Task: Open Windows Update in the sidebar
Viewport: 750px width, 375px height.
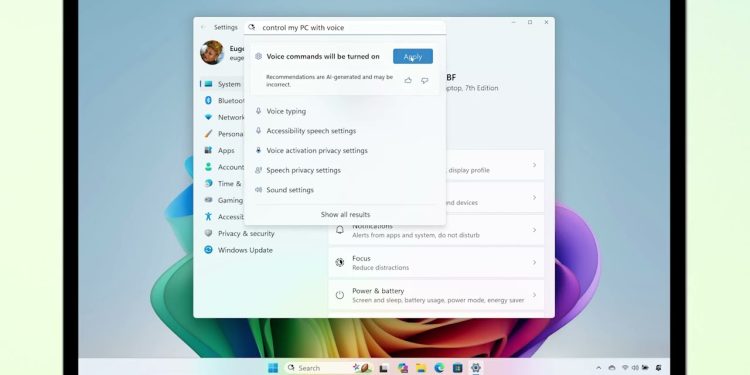Action: point(245,250)
